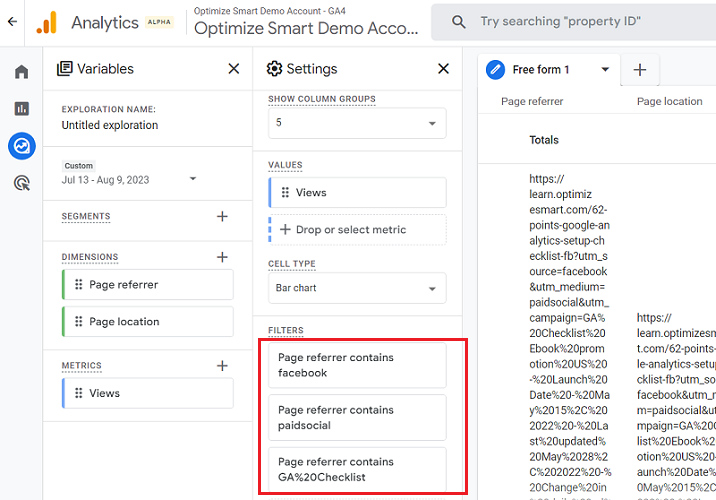The width and height of the screenshot is (716, 500).
Task: Switch to the Free form 1 tab
Action: [540, 70]
